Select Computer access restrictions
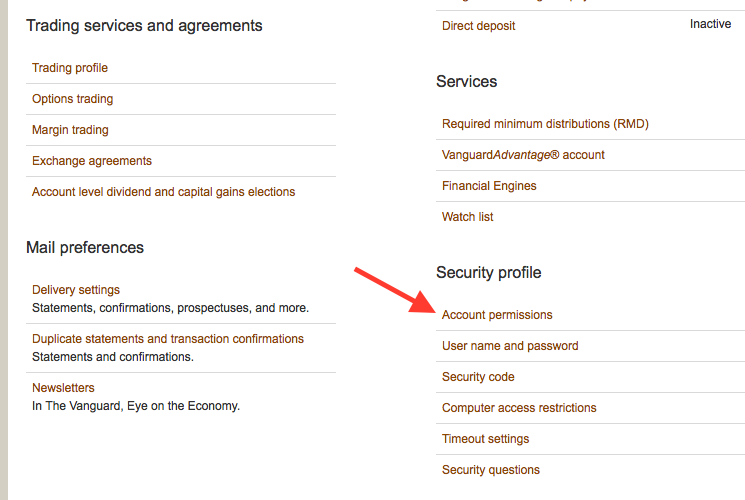The image size is (745, 500). tap(519, 408)
